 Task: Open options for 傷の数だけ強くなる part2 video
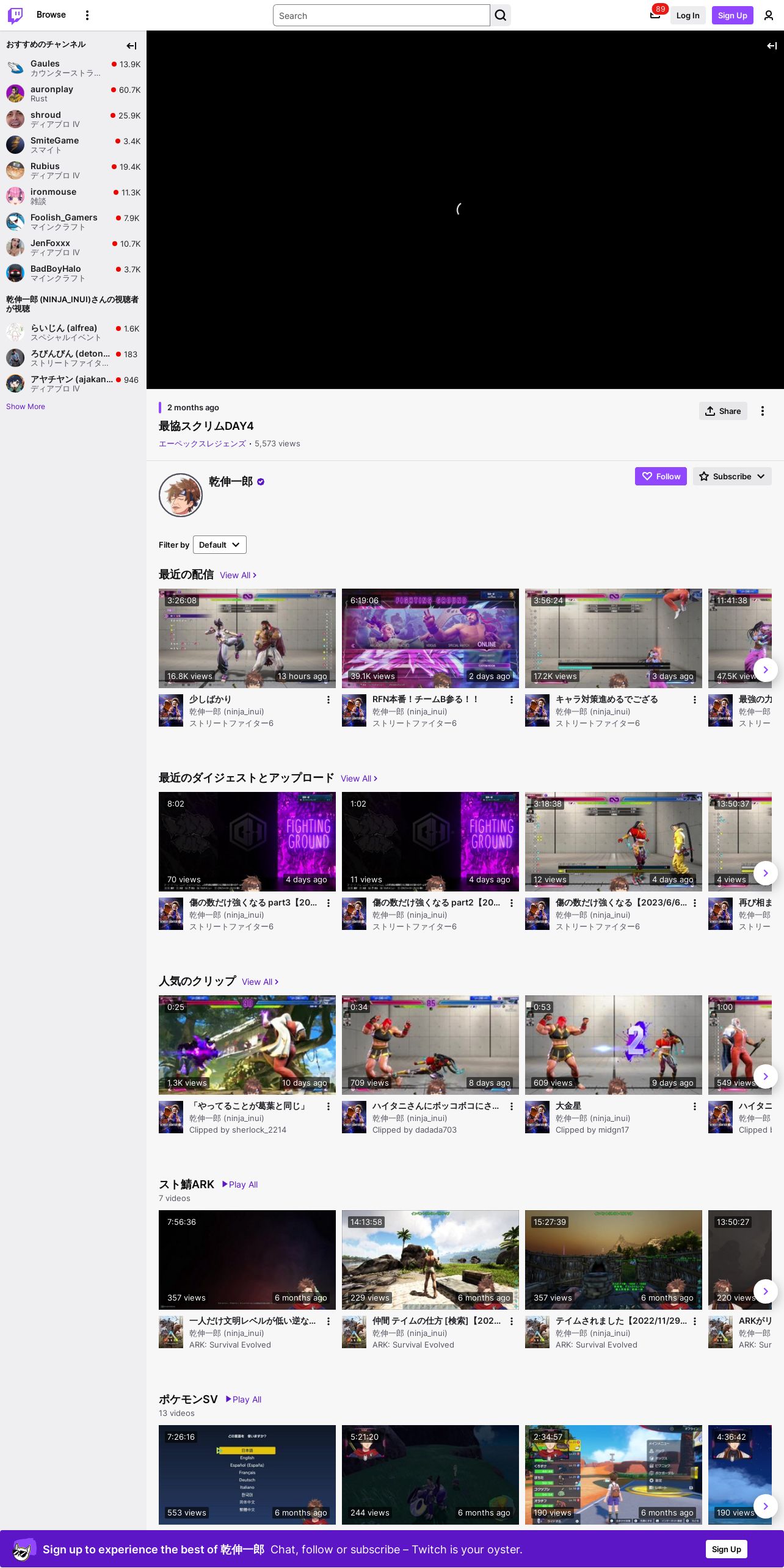click(x=512, y=903)
